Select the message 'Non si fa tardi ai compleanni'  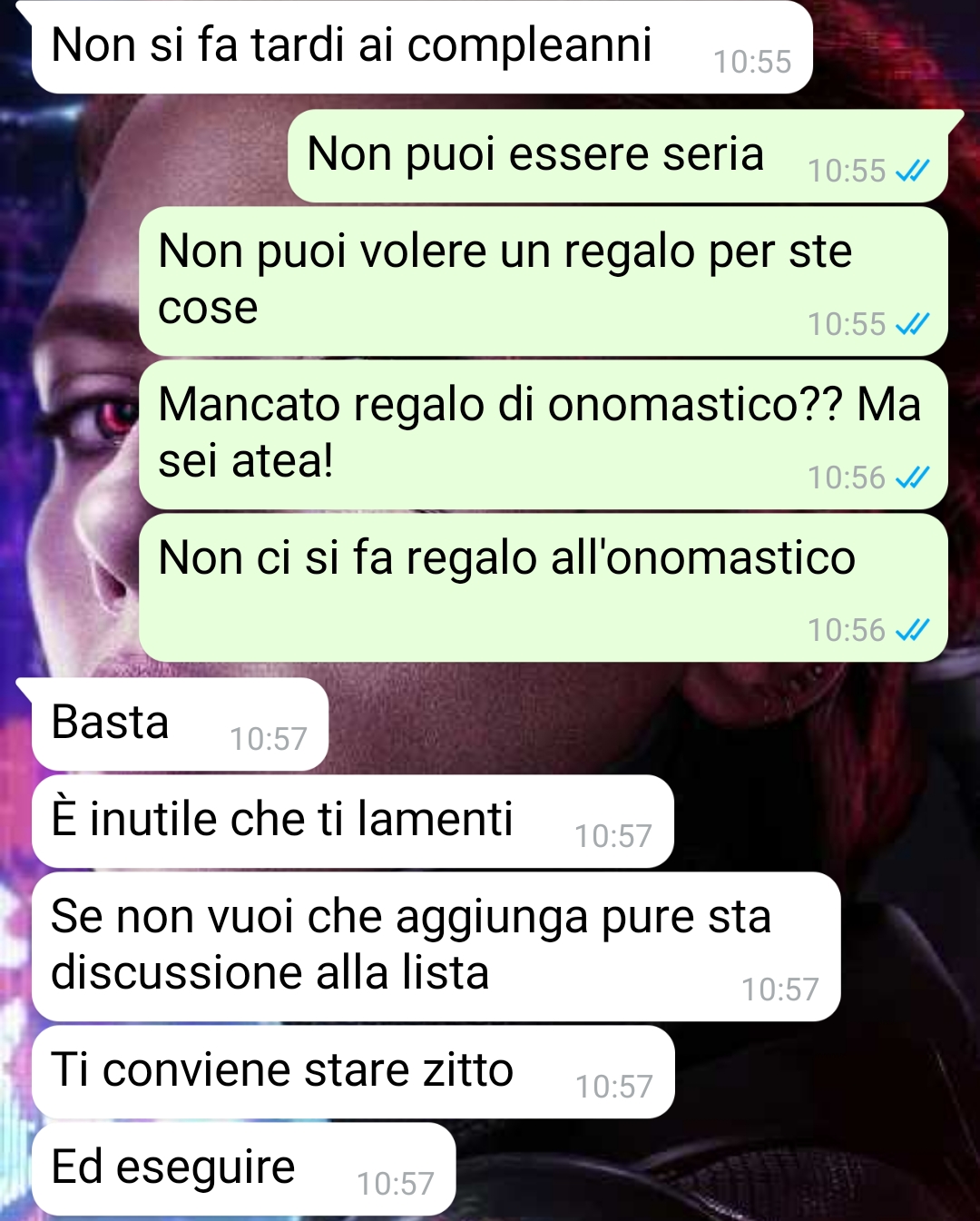(422, 46)
